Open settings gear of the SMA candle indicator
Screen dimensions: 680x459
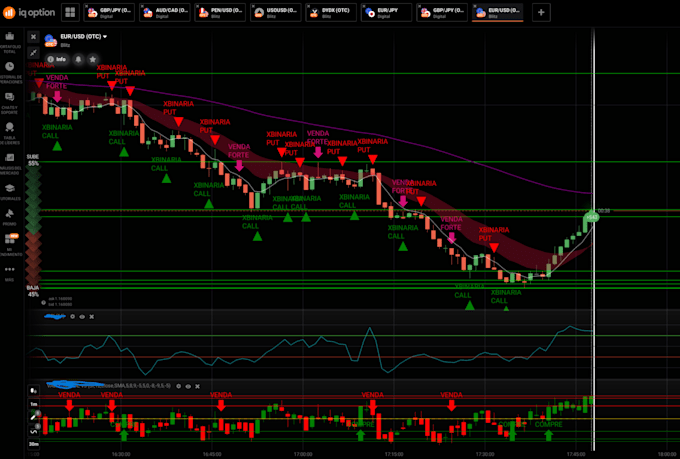pos(178,386)
